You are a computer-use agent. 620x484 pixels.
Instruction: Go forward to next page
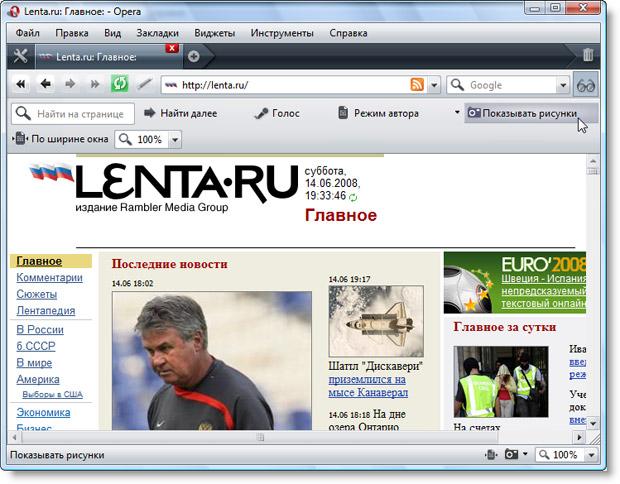pos(70,84)
